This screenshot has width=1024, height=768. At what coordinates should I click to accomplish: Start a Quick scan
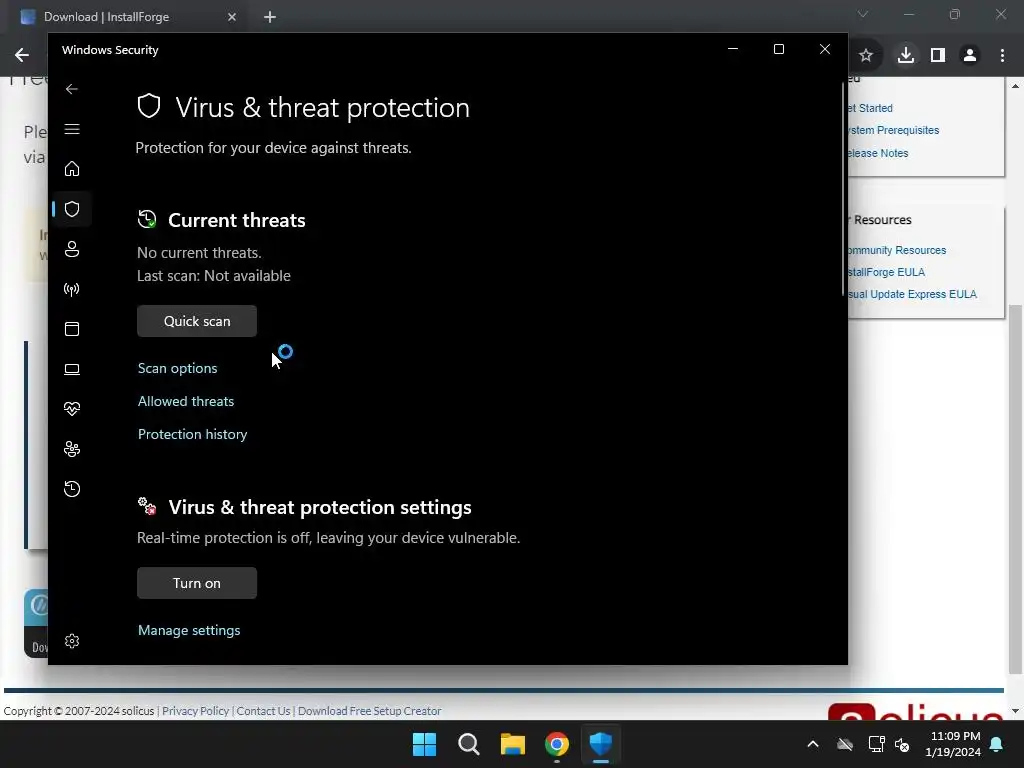tap(197, 321)
